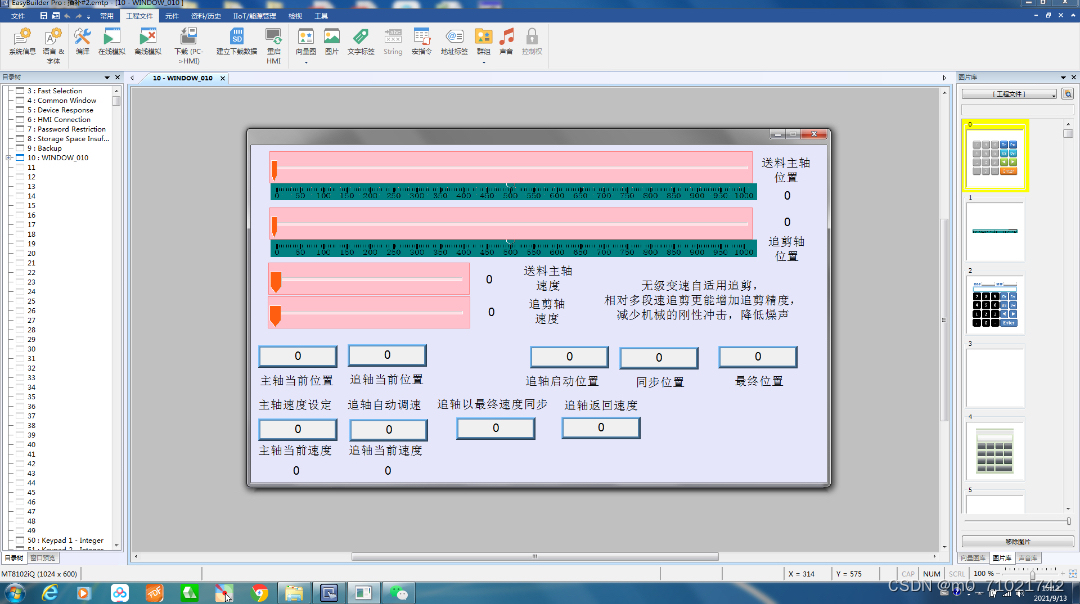Open WeChat from the taskbar
This screenshot has height=604, width=1080.
pos(399,592)
